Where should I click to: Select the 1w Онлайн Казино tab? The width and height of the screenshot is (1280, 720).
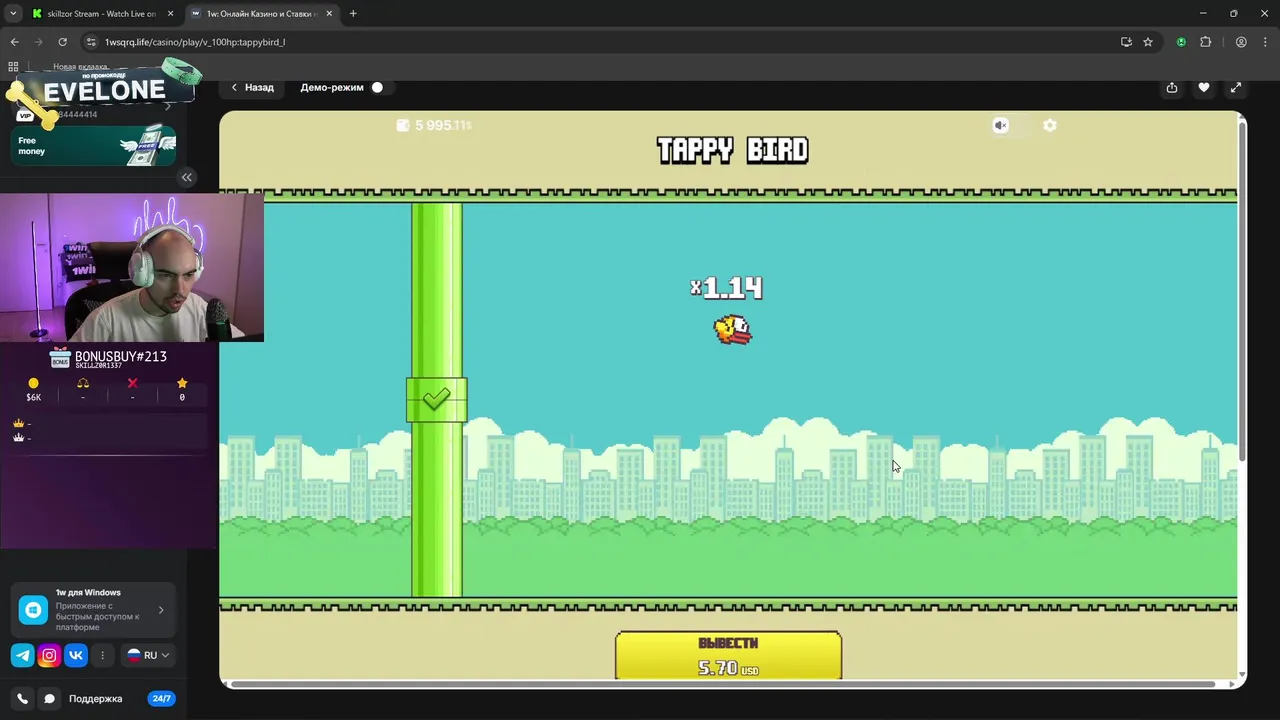[263, 13]
